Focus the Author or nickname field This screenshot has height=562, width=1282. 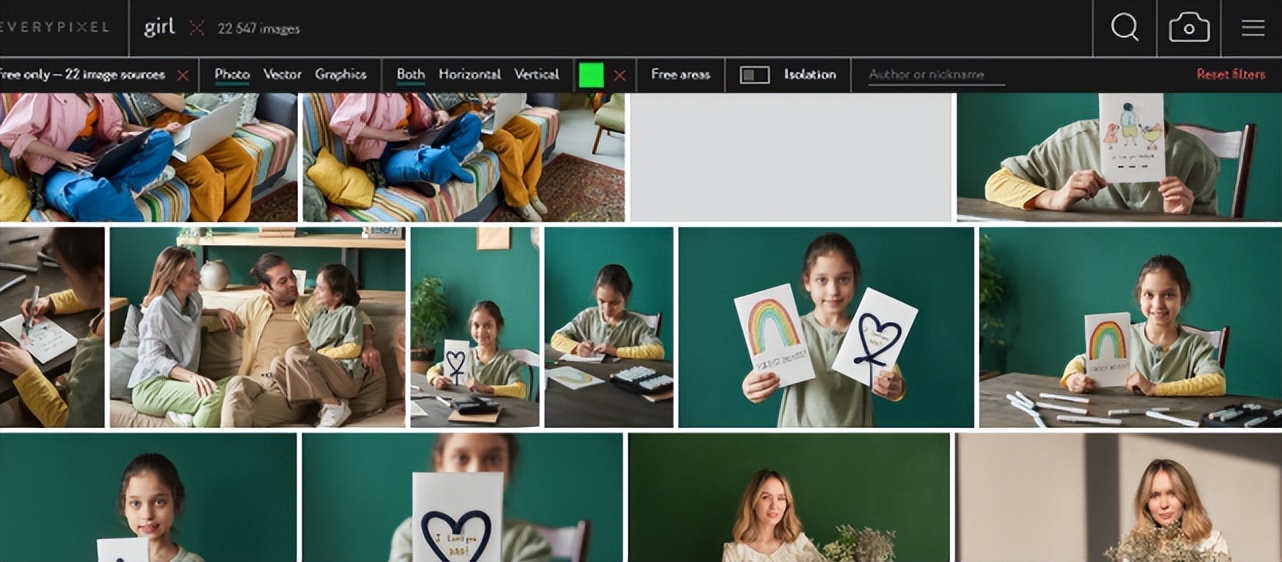(x=936, y=75)
